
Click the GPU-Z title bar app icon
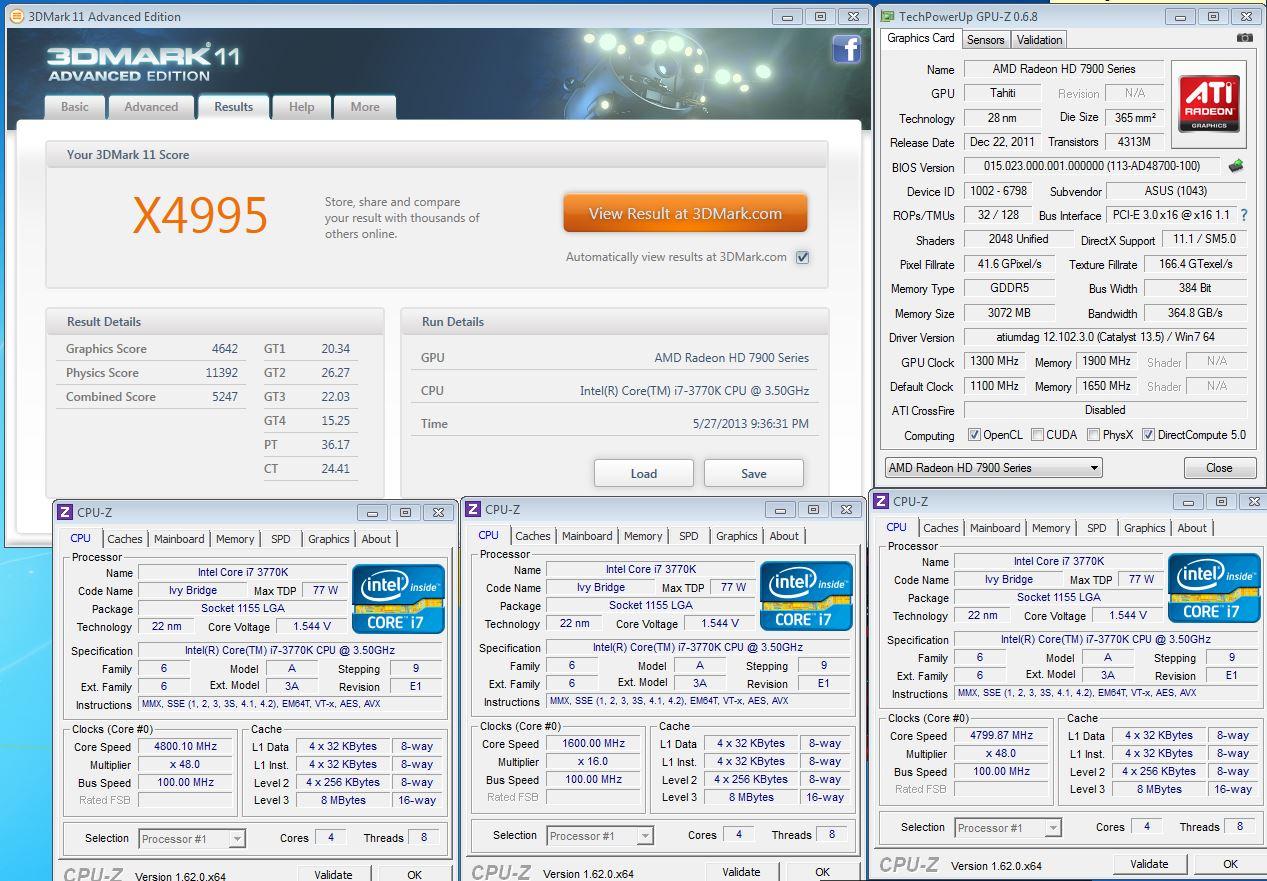click(x=888, y=16)
